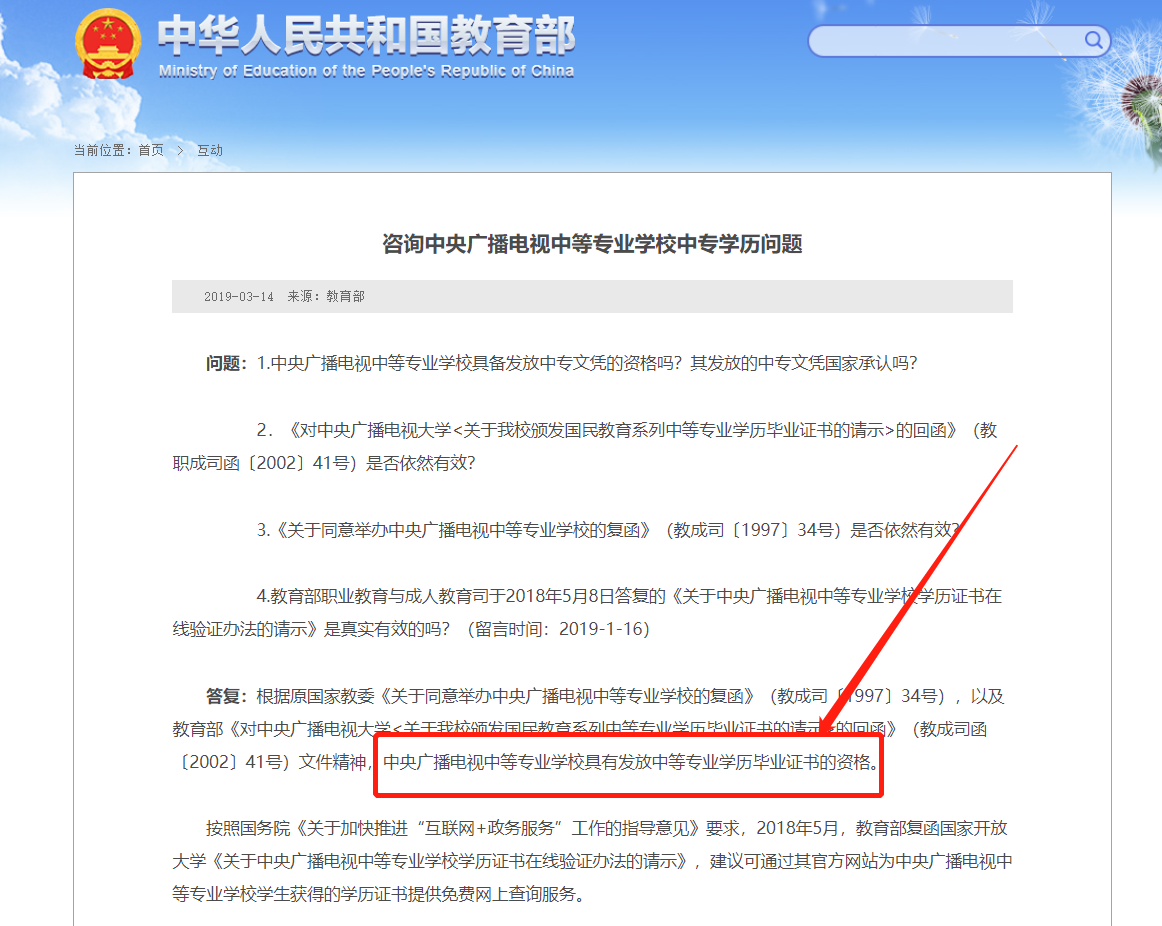Click article title 咨询中央广播电视中等专业学校中专学历问题

592,244
